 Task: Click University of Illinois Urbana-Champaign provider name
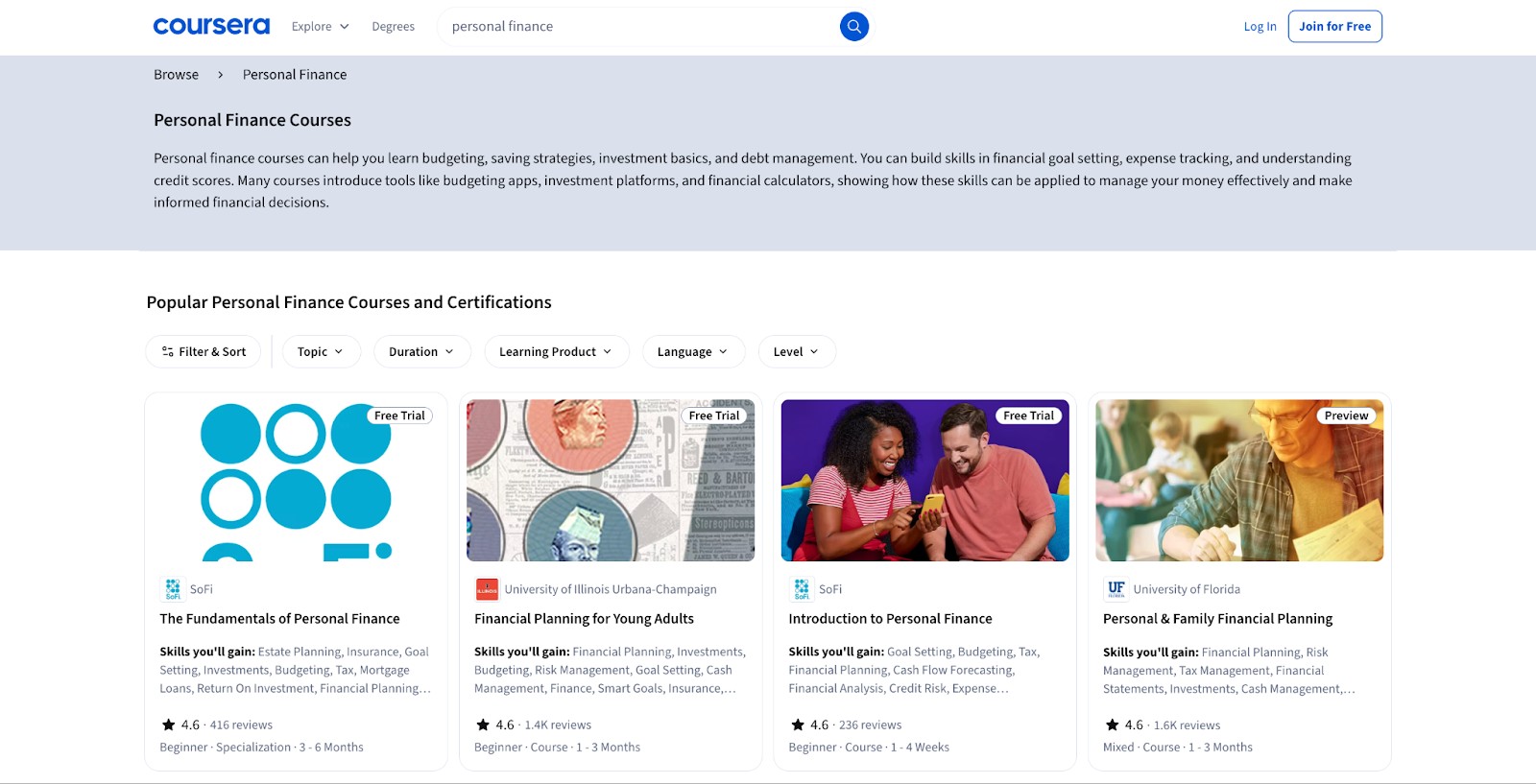tap(611, 589)
